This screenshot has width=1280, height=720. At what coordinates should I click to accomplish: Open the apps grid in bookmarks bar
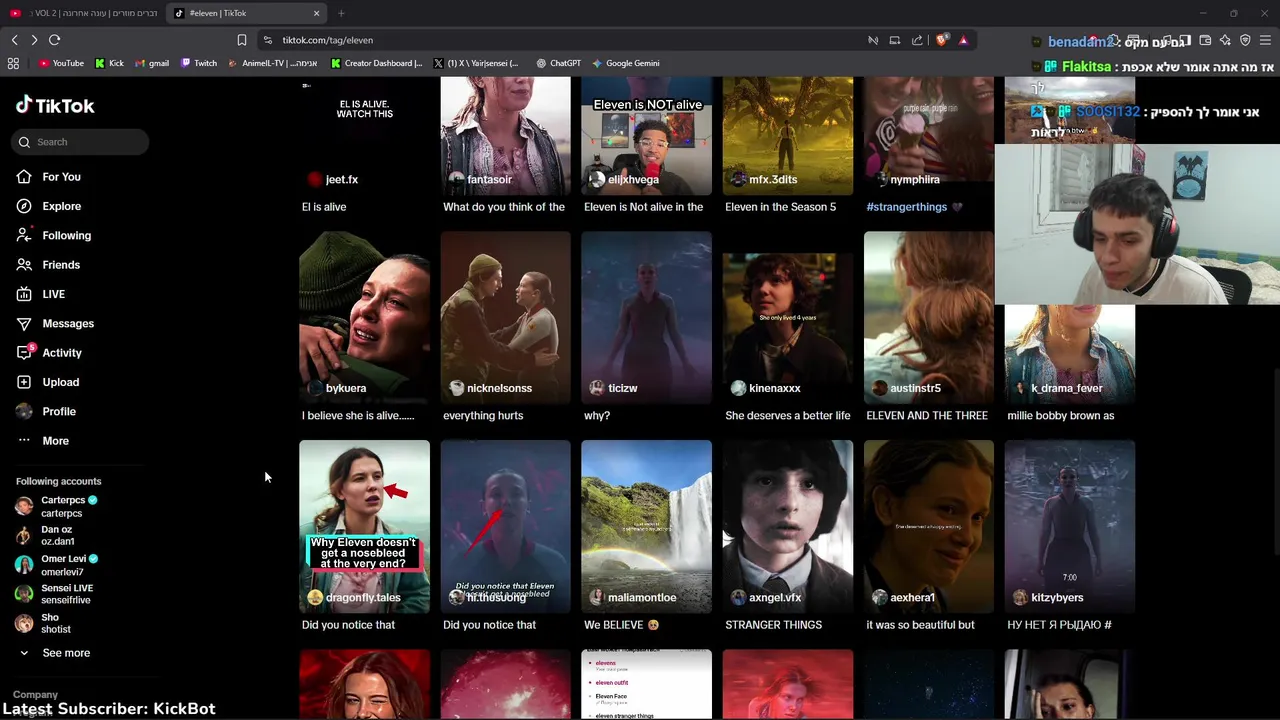(x=13, y=63)
